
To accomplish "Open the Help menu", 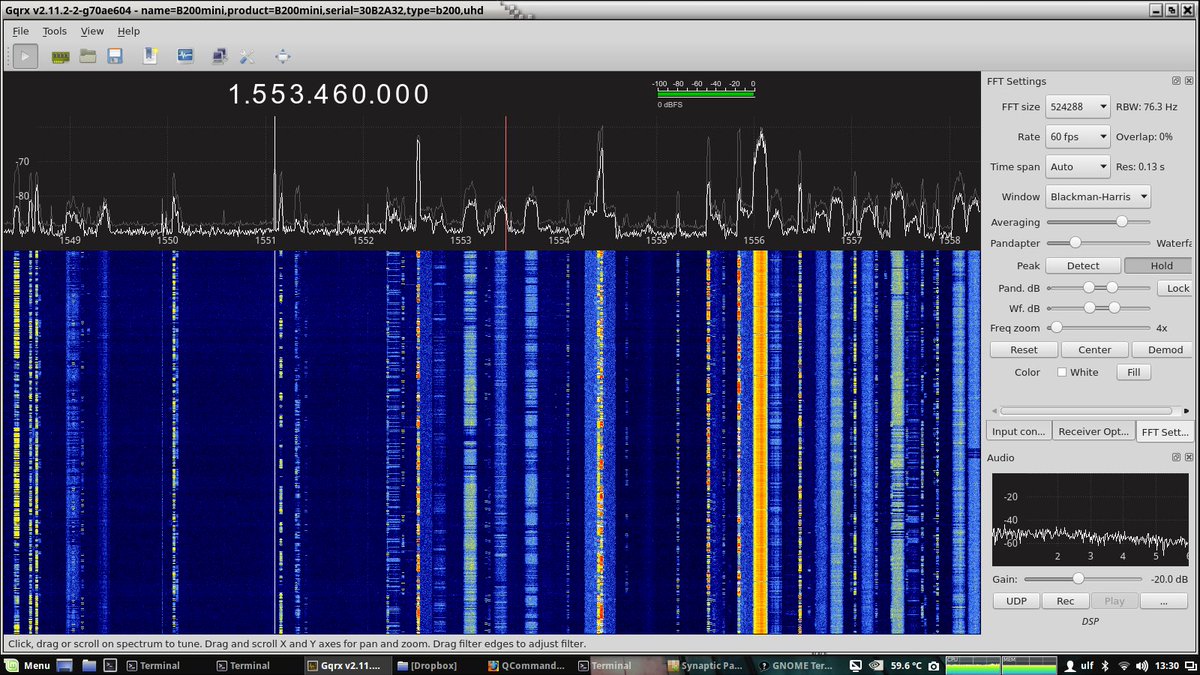I will tap(128, 31).
